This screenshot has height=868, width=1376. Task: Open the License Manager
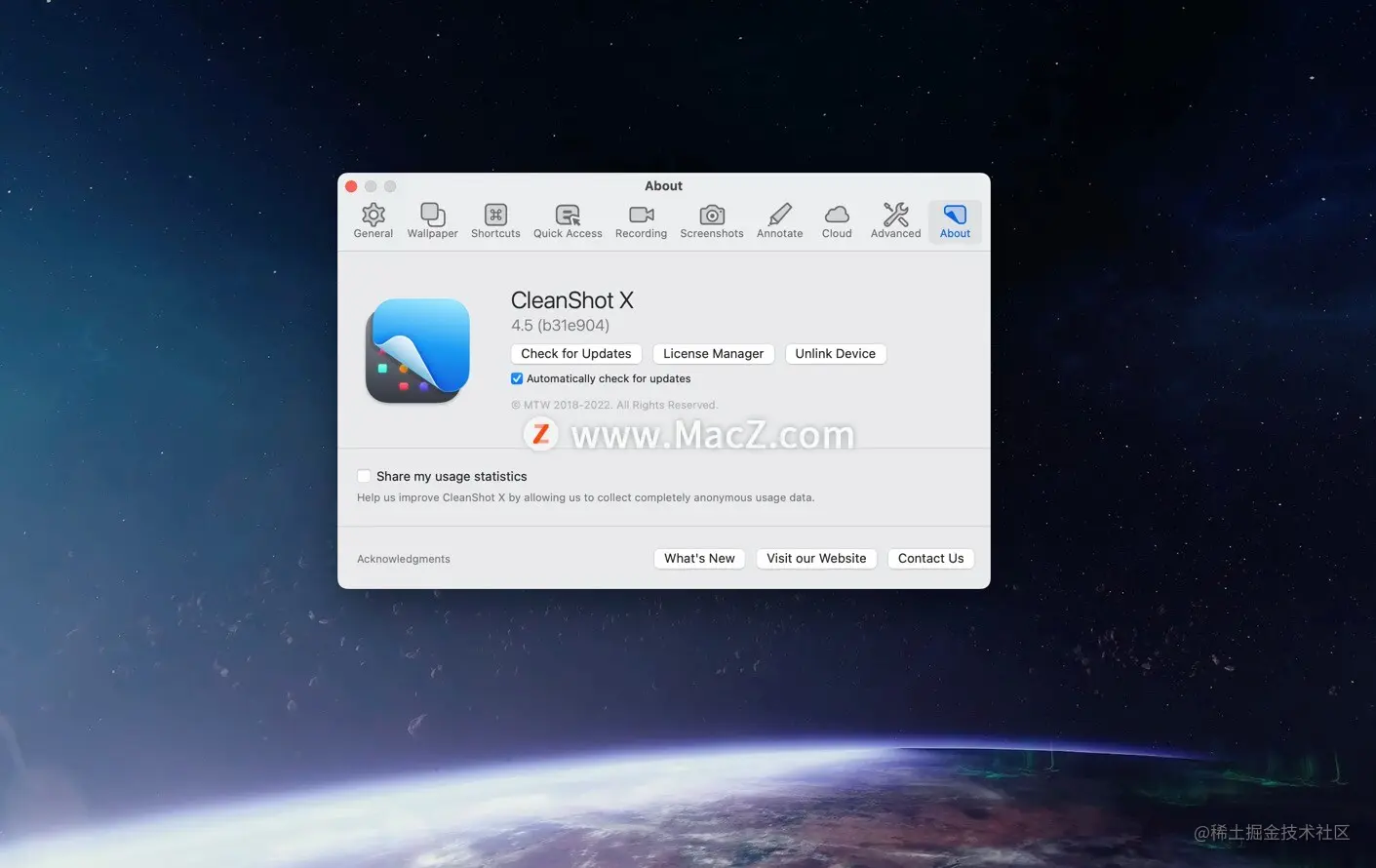click(713, 354)
